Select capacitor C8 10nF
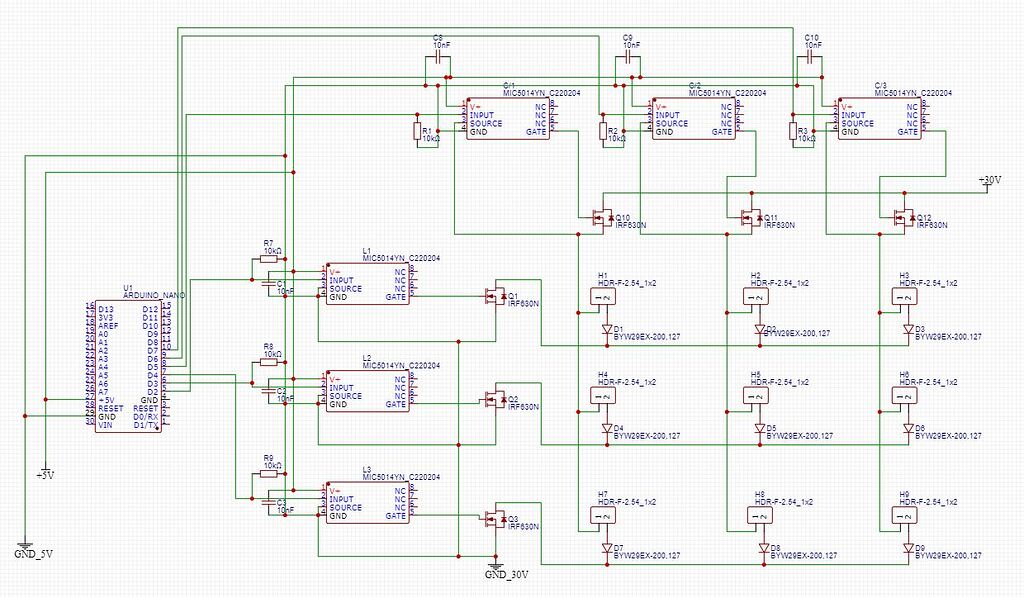1024x597 pixels. [438, 58]
